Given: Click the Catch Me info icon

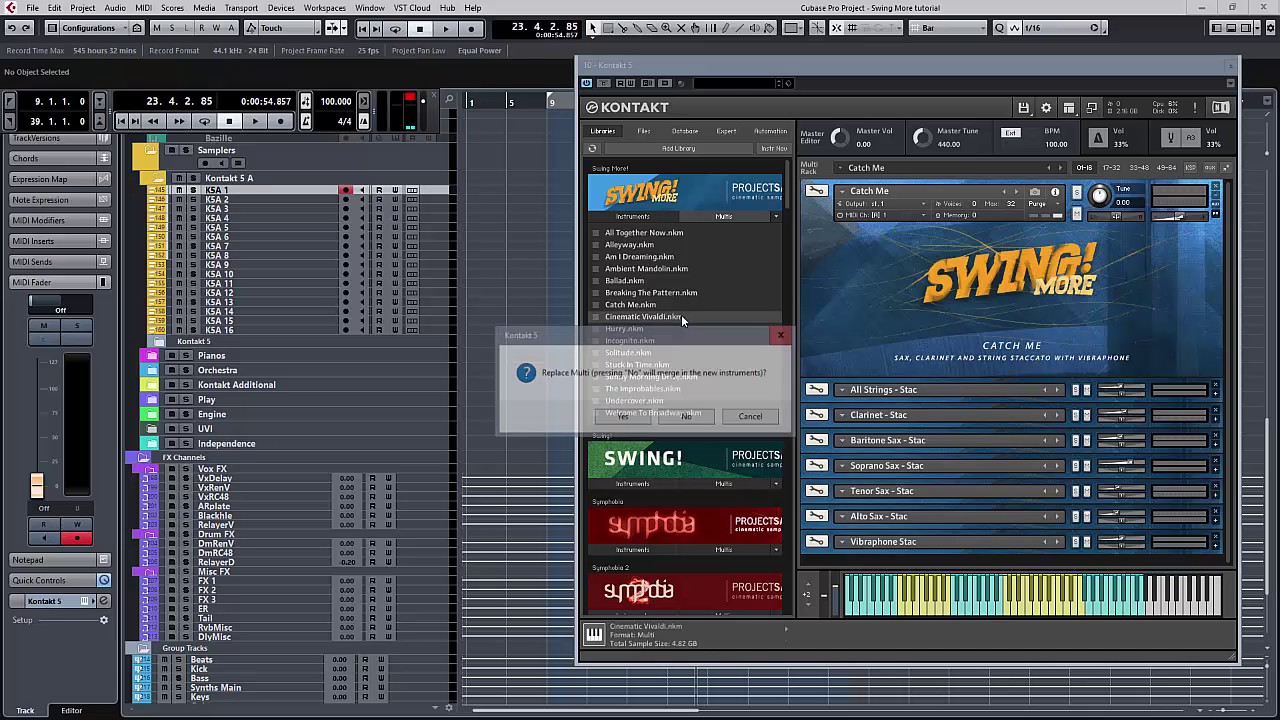Looking at the screenshot, I should 1054,192.
